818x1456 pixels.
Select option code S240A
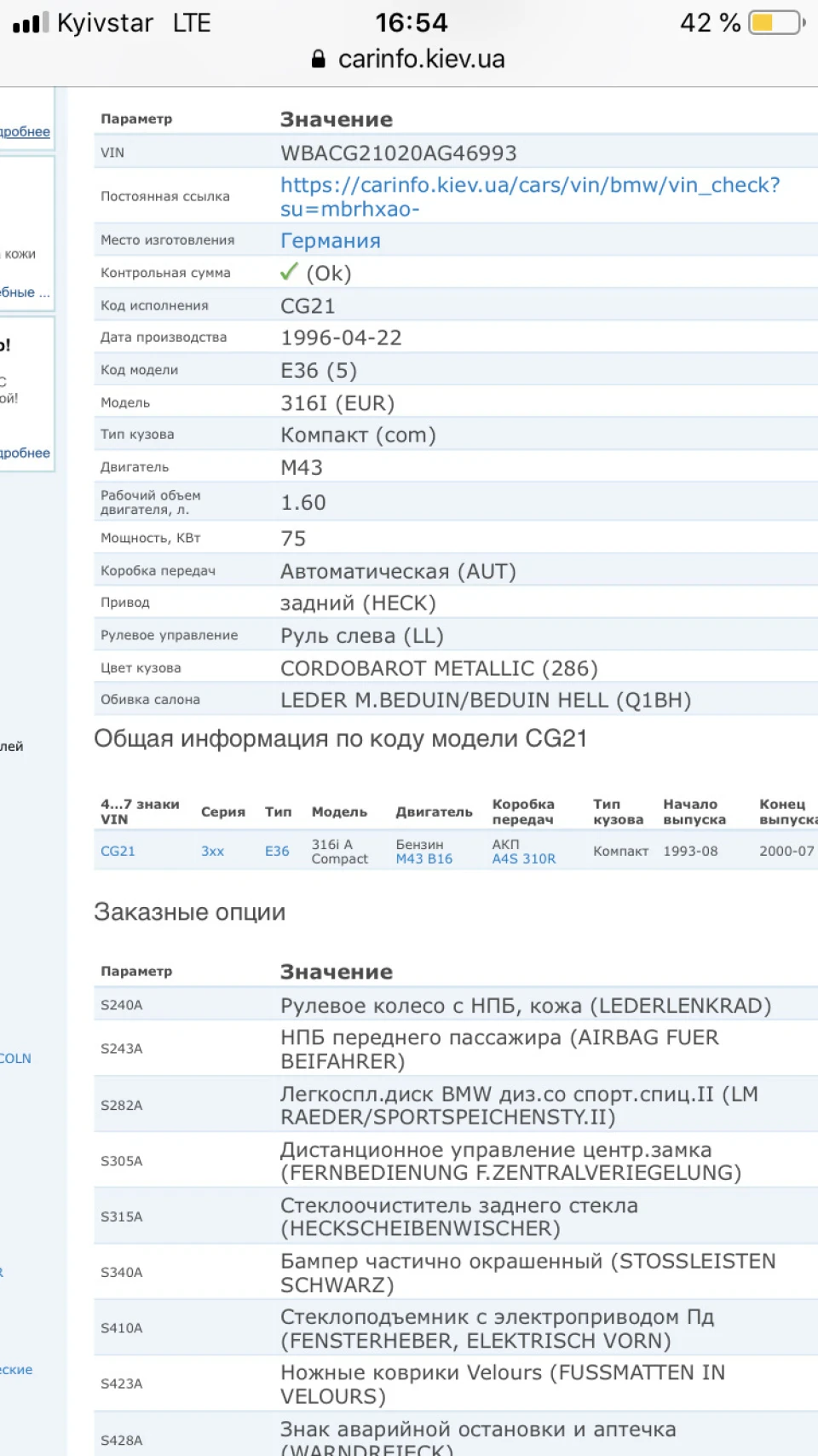(122, 1005)
